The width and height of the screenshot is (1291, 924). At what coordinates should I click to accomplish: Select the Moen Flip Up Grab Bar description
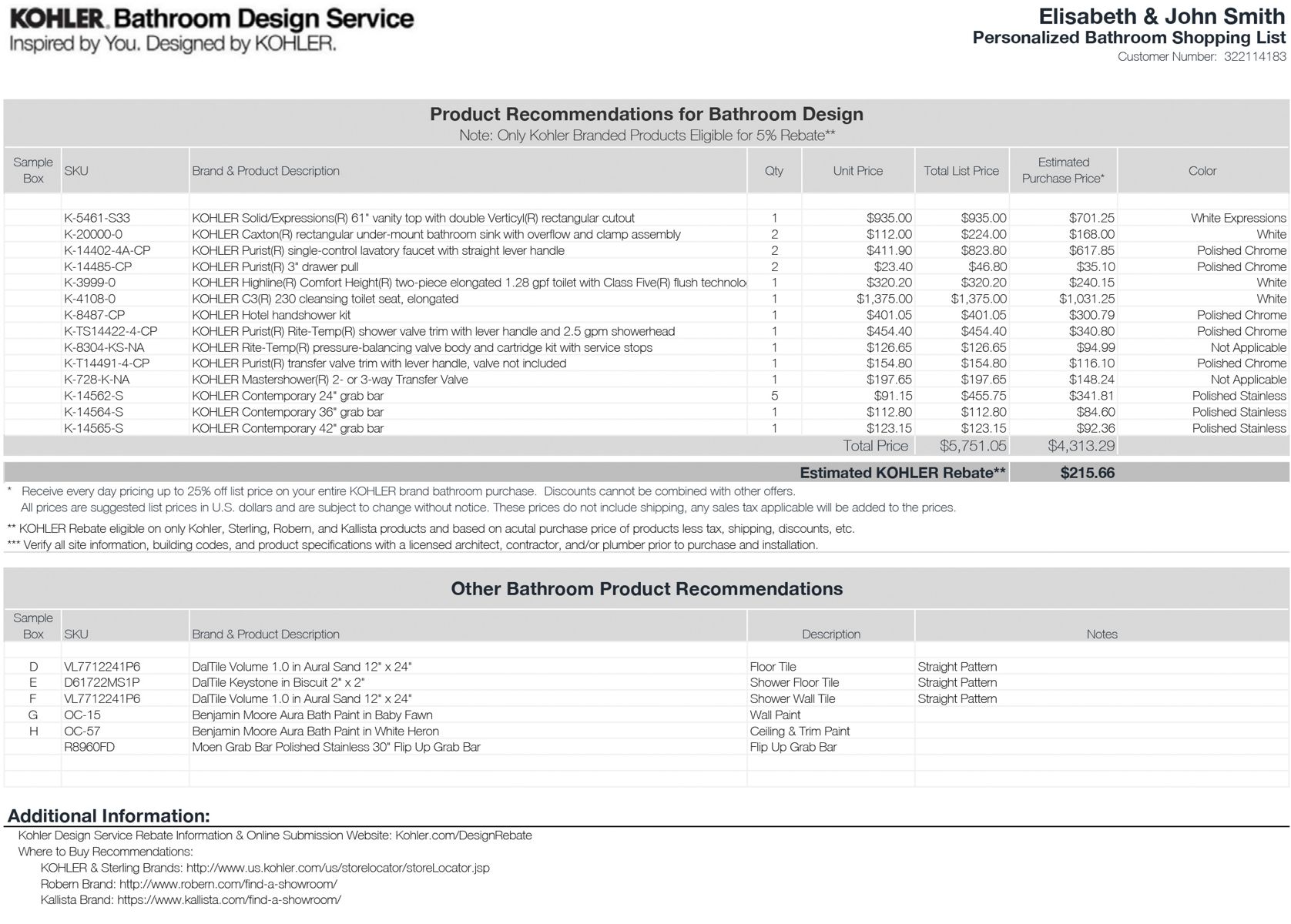pos(336,747)
